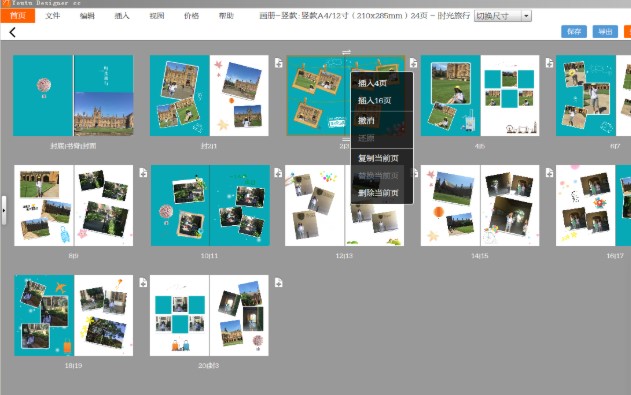Screen dimensions: 631x395
Task: Select the 14|15 spread thumbnail
Action: (x=480, y=205)
